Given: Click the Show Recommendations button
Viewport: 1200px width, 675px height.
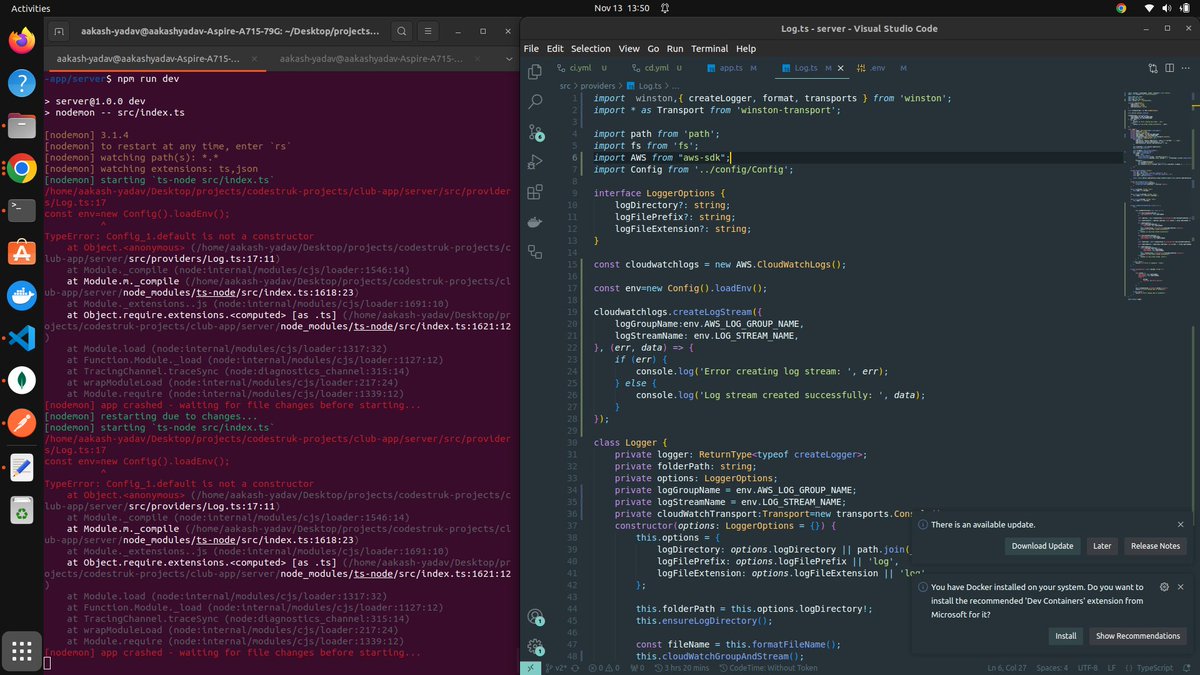Looking at the screenshot, I should tap(1138, 636).
